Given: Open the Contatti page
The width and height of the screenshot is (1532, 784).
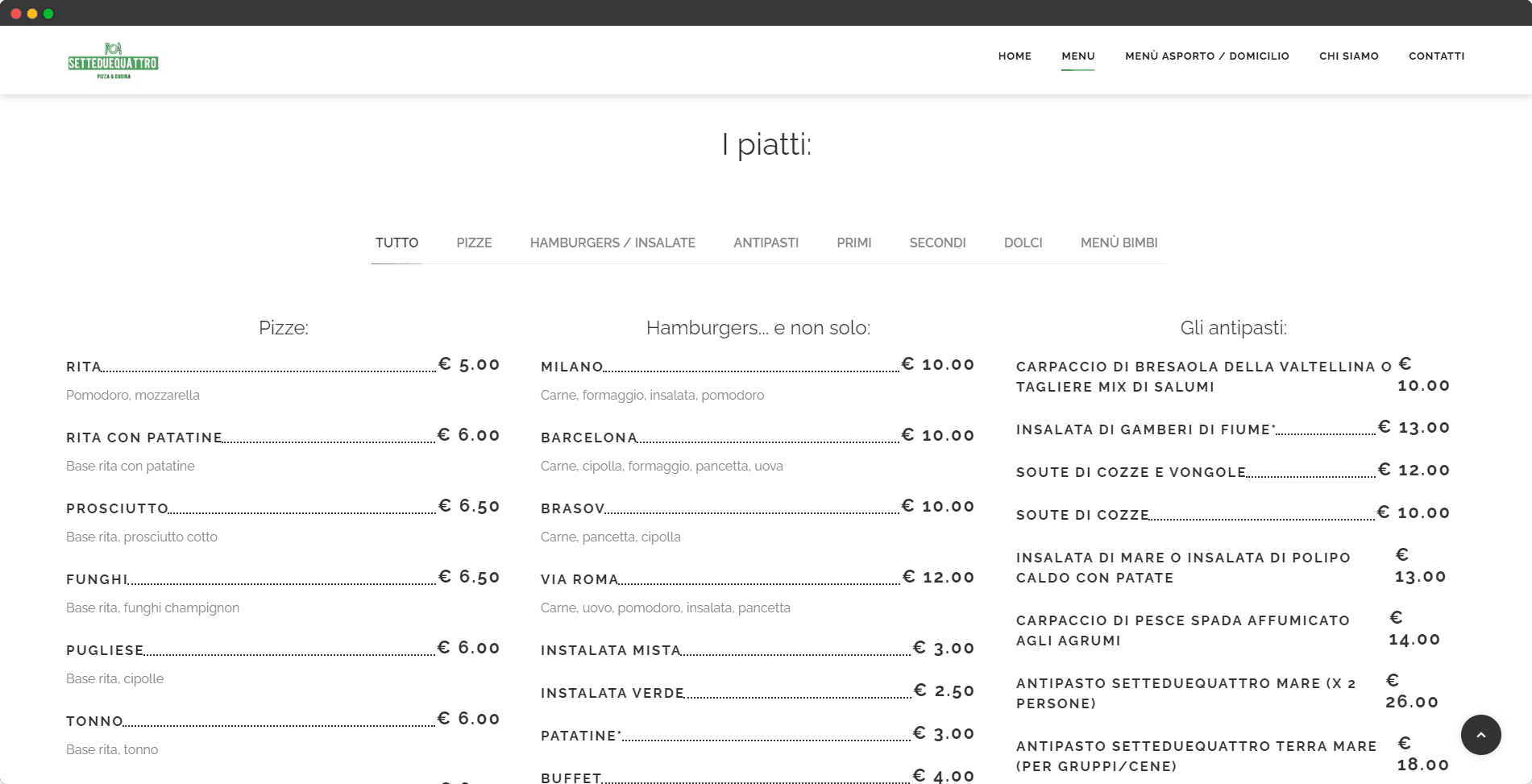Looking at the screenshot, I should 1436,56.
